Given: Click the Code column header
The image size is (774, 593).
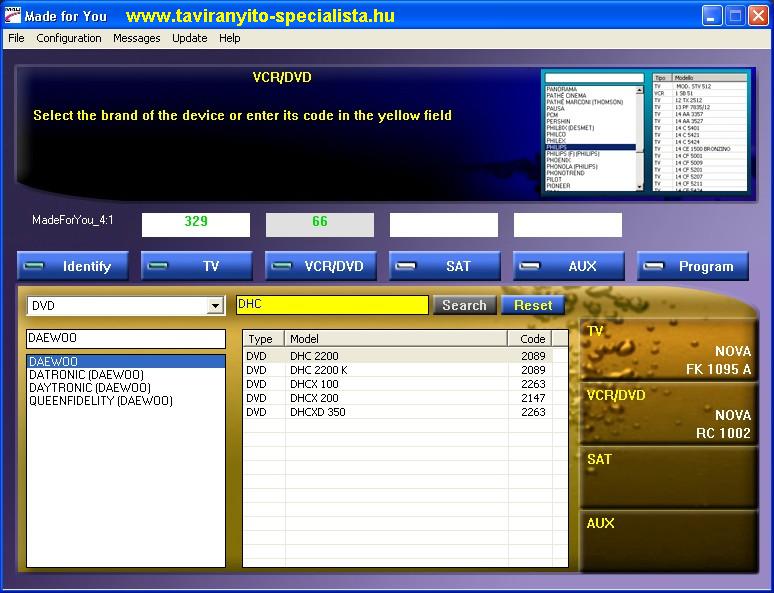Looking at the screenshot, I should point(530,339).
